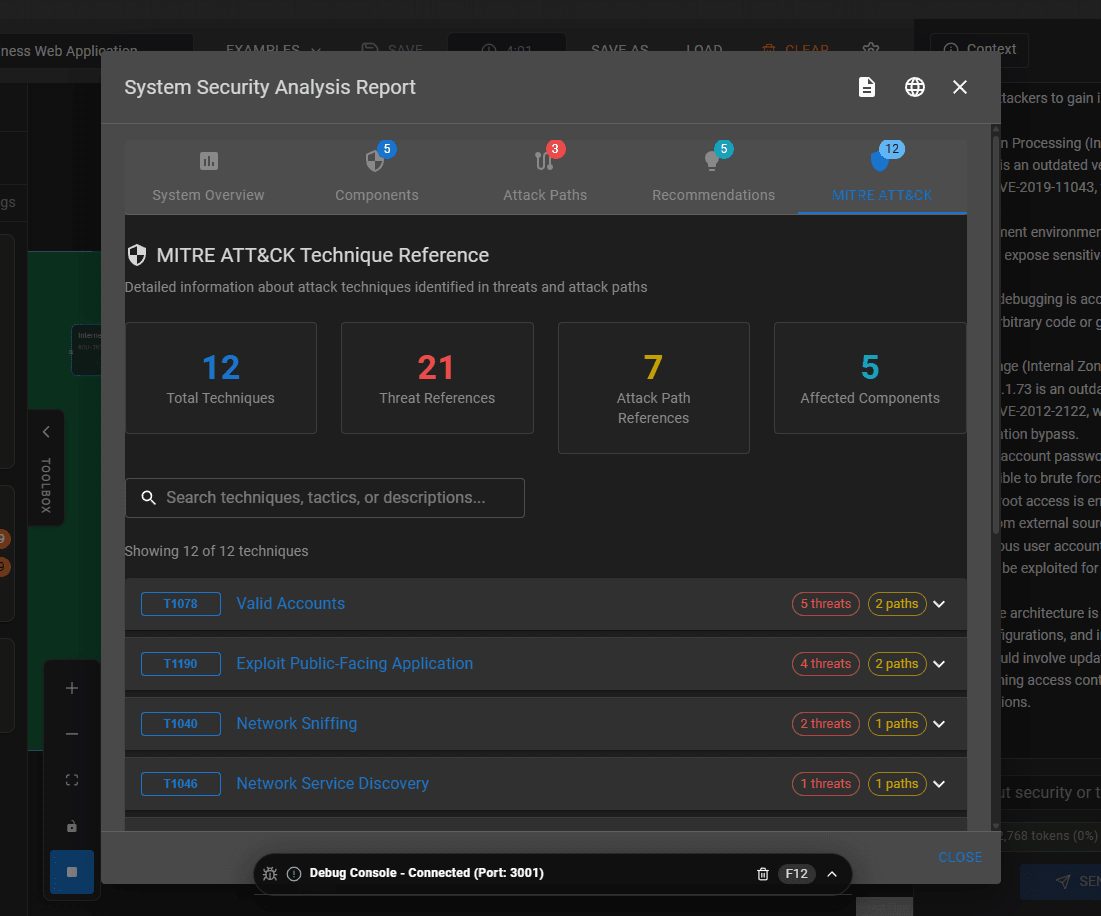Click the Total Techniques stat card
This screenshot has width=1101, height=916.
tap(220, 378)
